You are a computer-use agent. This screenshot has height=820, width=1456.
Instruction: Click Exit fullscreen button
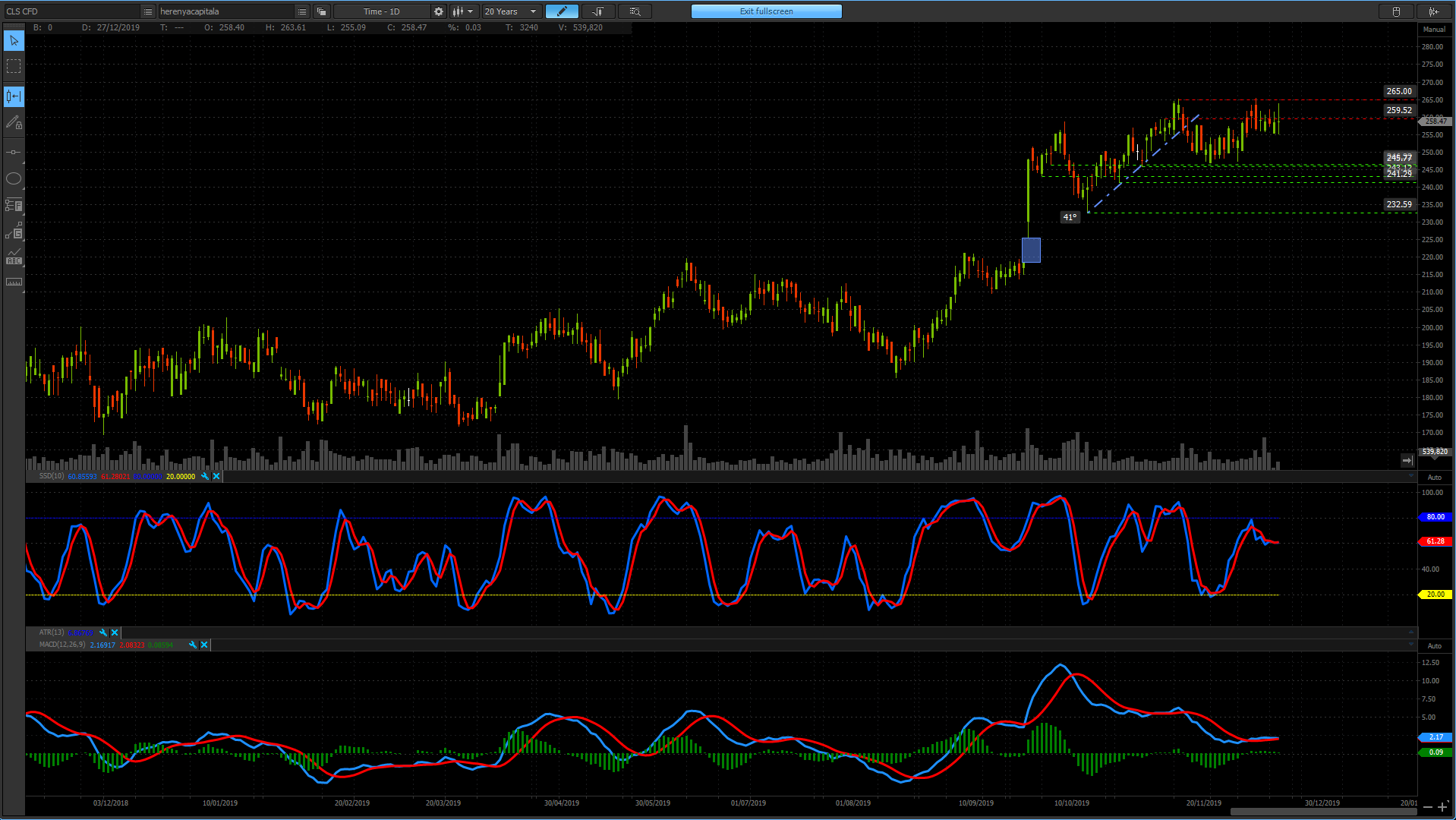tap(766, 11)
